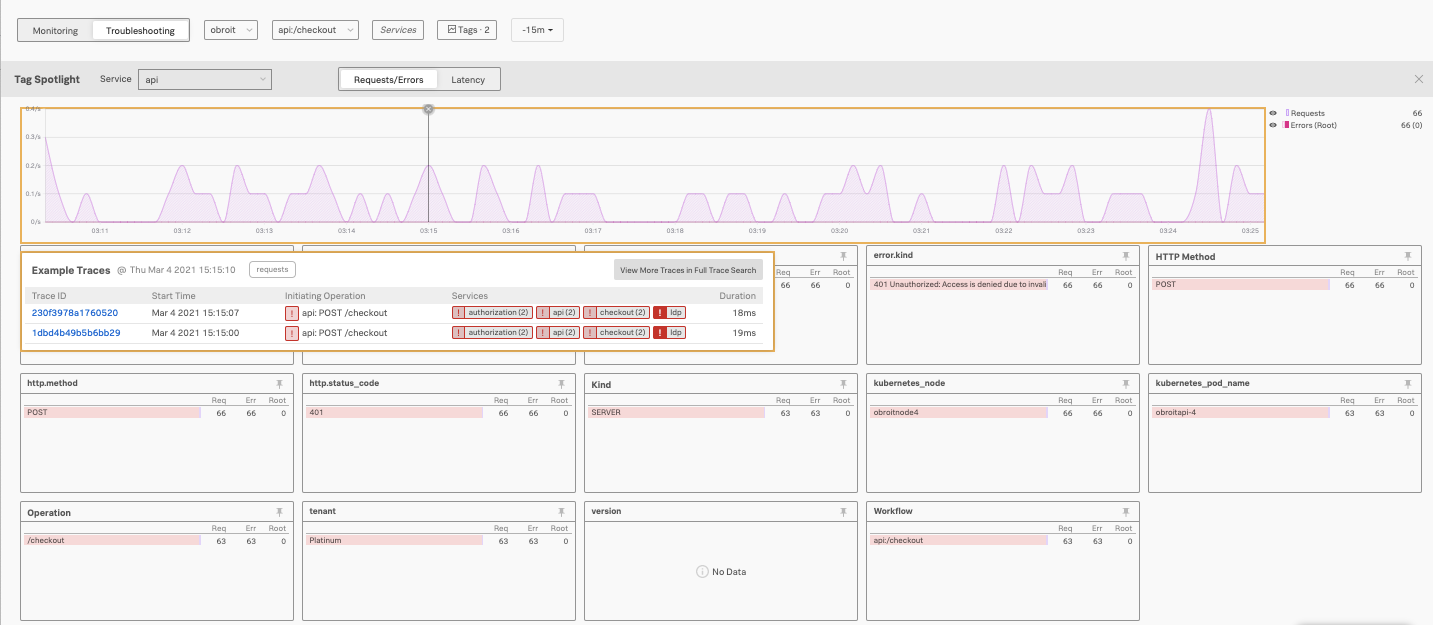The height and width of the screenshot is (625, 1433).
Task: Click idp root error icon in 18ms trace
Action: point(660,313)
